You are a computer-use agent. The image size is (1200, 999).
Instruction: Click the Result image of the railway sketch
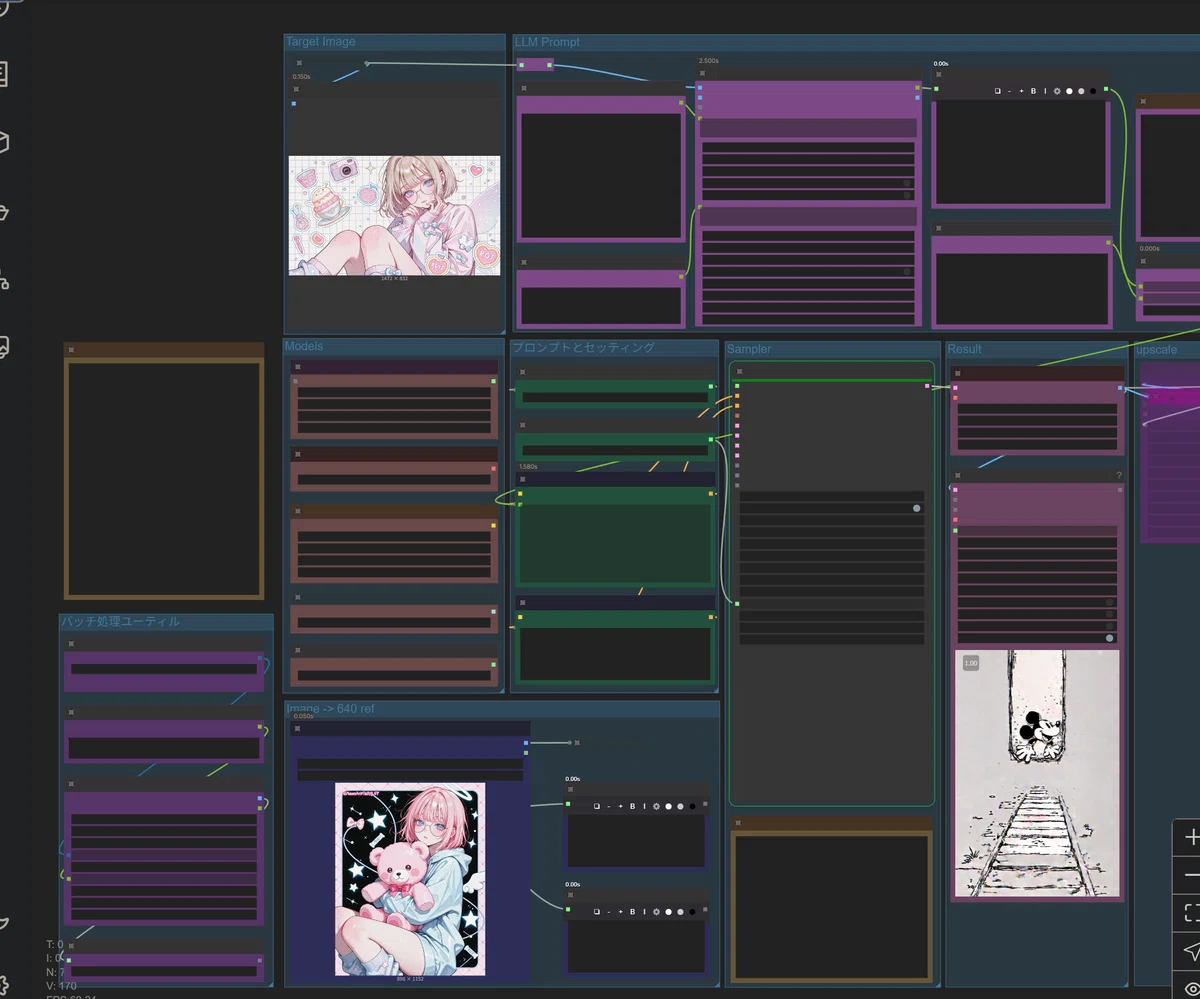point(1036,774)
